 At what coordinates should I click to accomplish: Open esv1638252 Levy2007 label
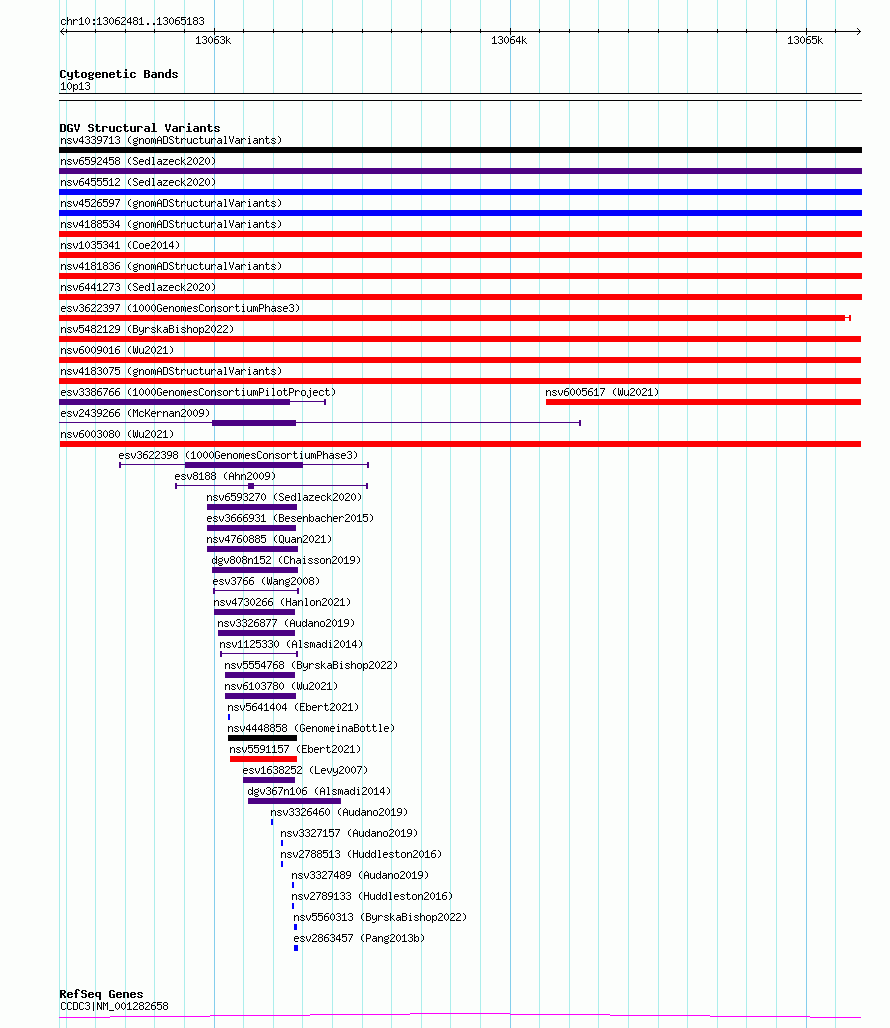(x=305, y=770)
